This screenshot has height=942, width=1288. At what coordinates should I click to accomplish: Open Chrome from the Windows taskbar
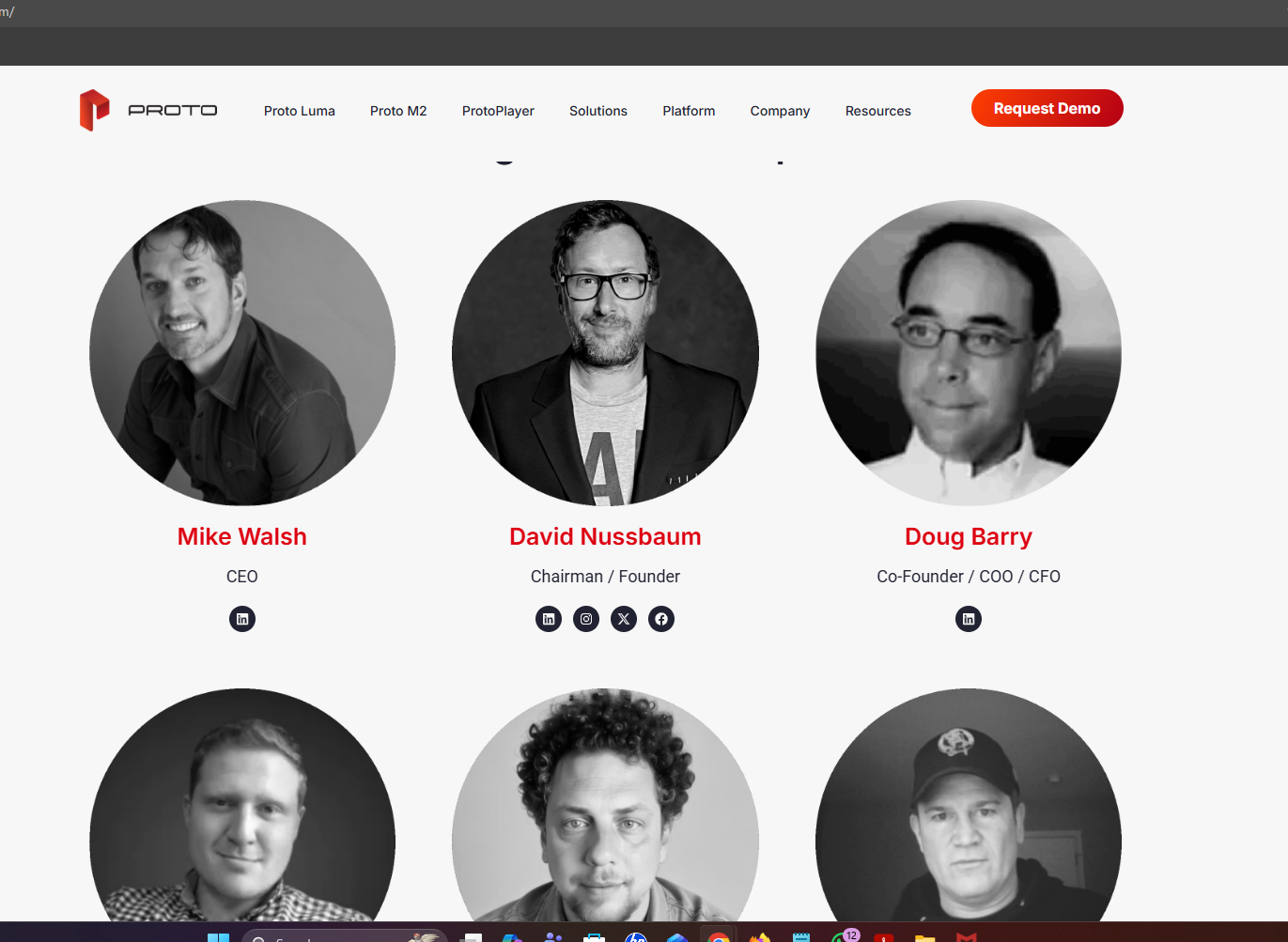[x=719, y=935]
